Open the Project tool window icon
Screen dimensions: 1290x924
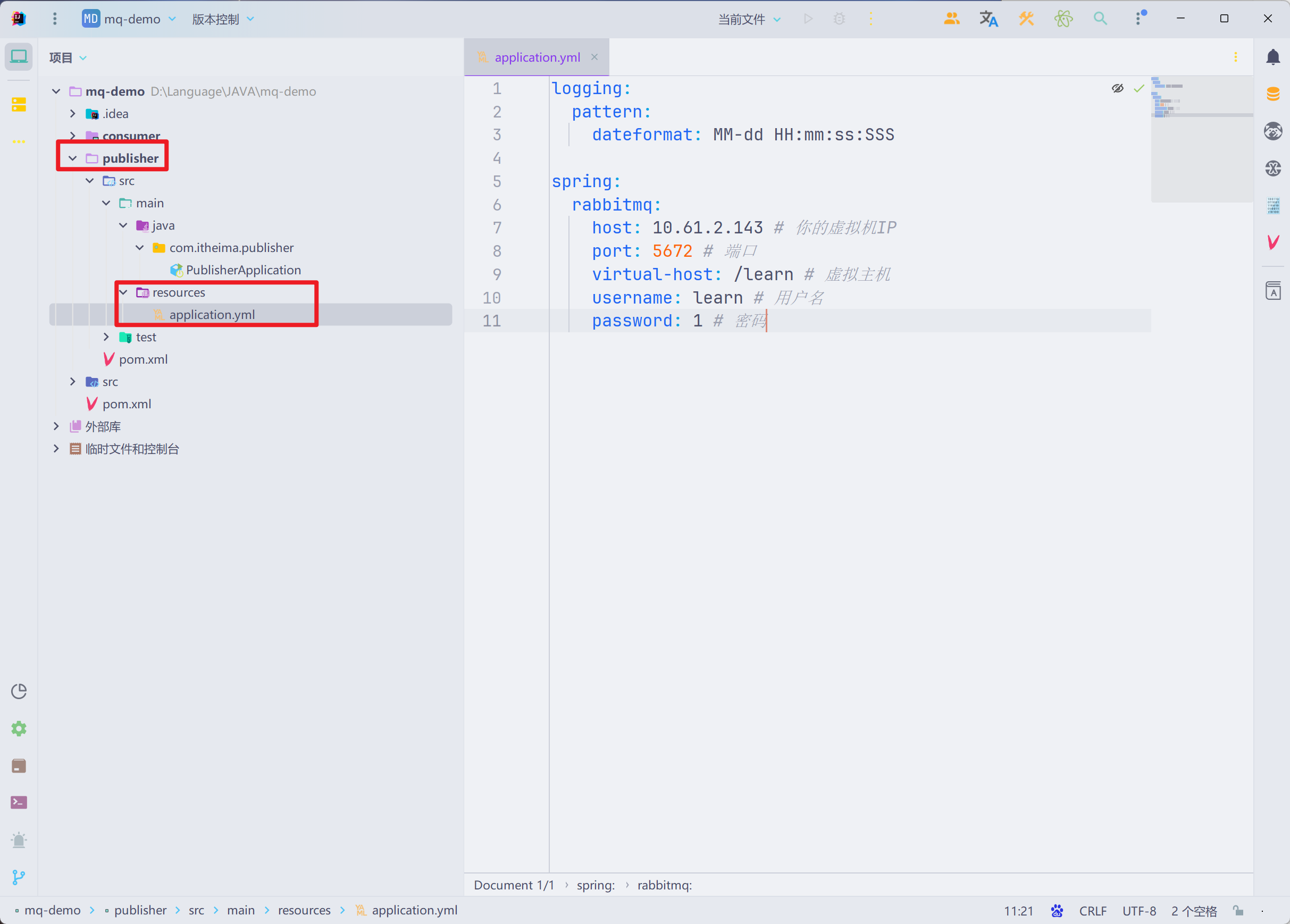click(19, 57)
